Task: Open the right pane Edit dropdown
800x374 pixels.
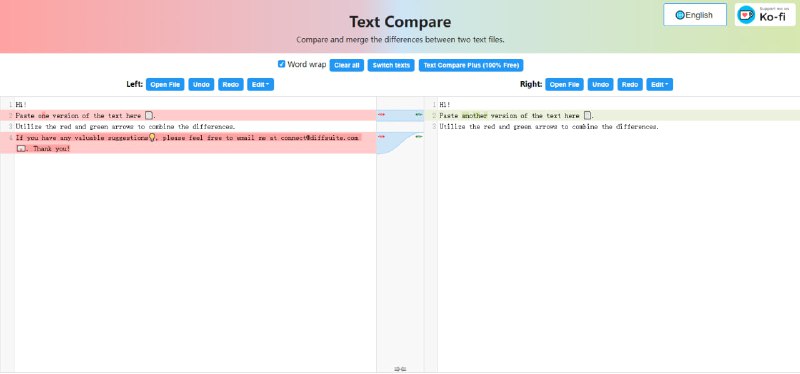Action: tap(659, 85)
